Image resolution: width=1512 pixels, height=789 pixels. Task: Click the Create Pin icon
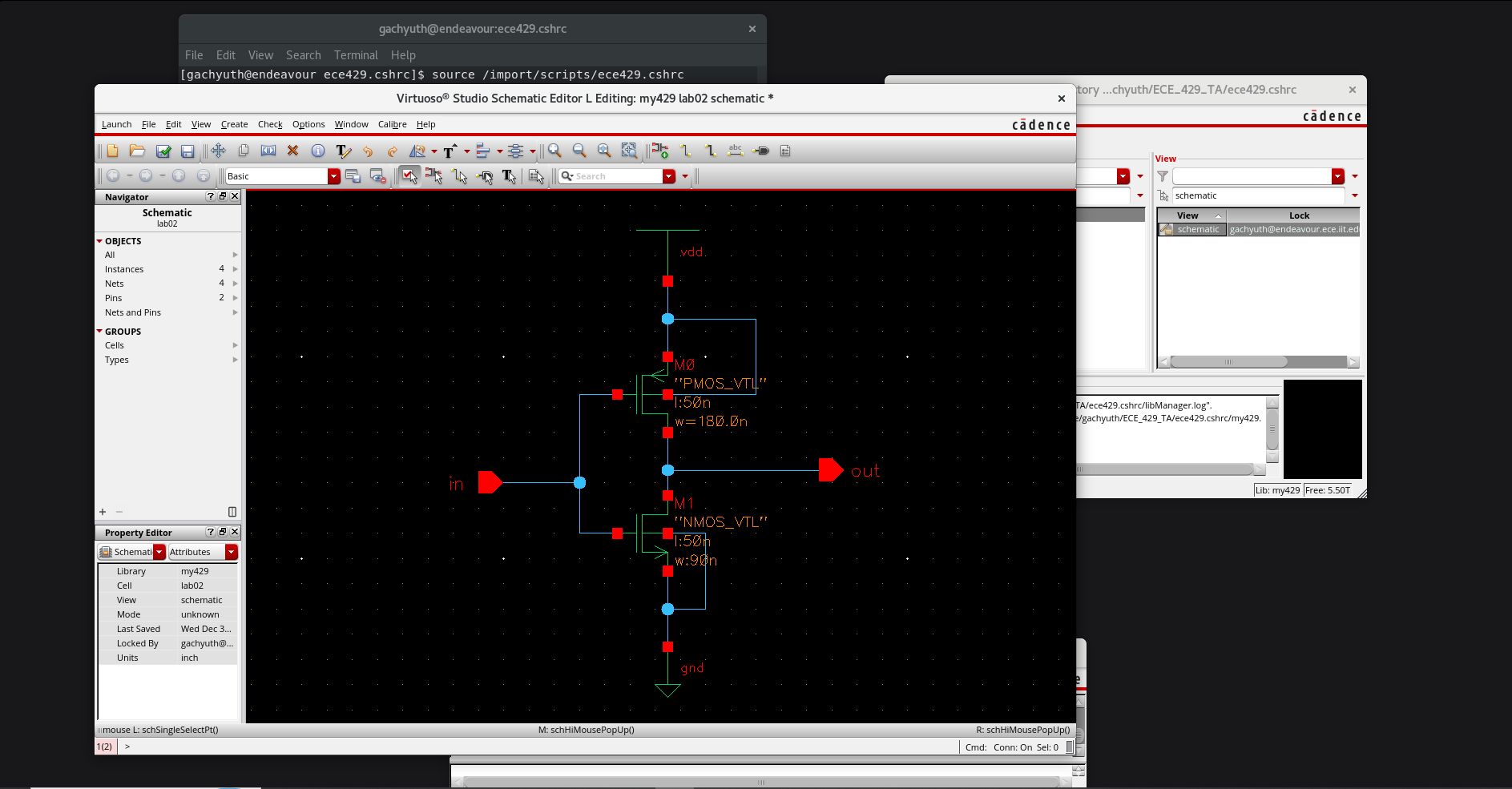click(x=761, y=151)
